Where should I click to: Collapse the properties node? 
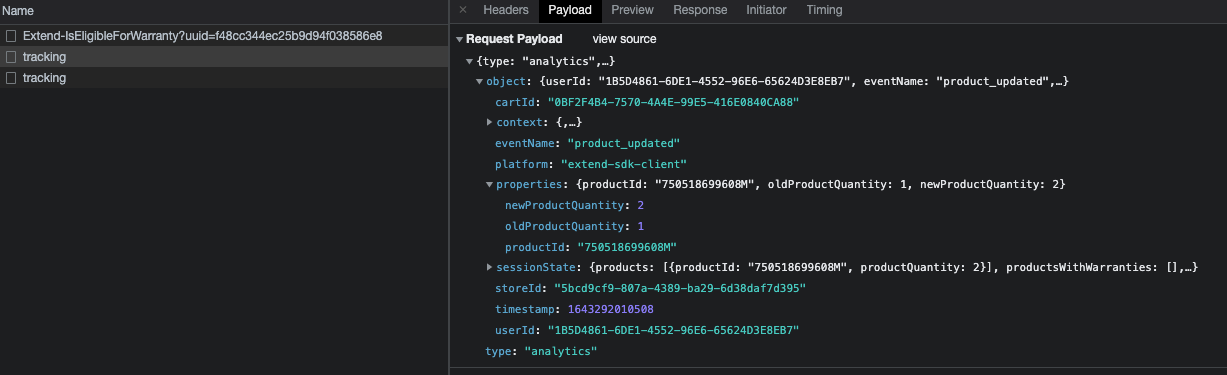489,184
